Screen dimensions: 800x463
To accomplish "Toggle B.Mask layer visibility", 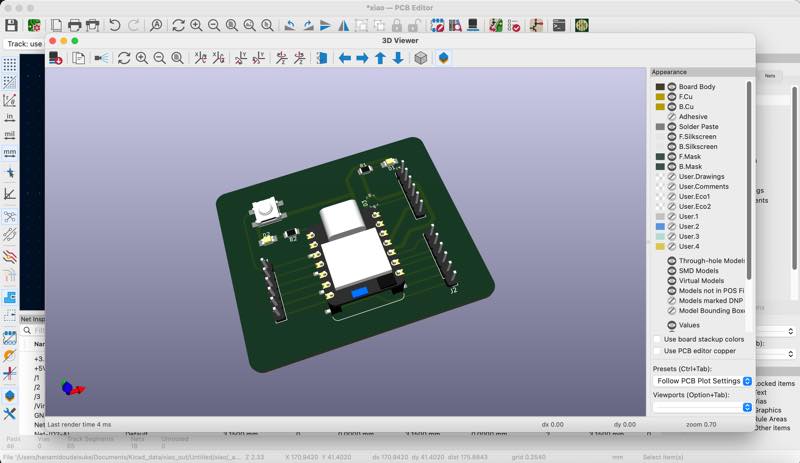I will pos(672,166).
